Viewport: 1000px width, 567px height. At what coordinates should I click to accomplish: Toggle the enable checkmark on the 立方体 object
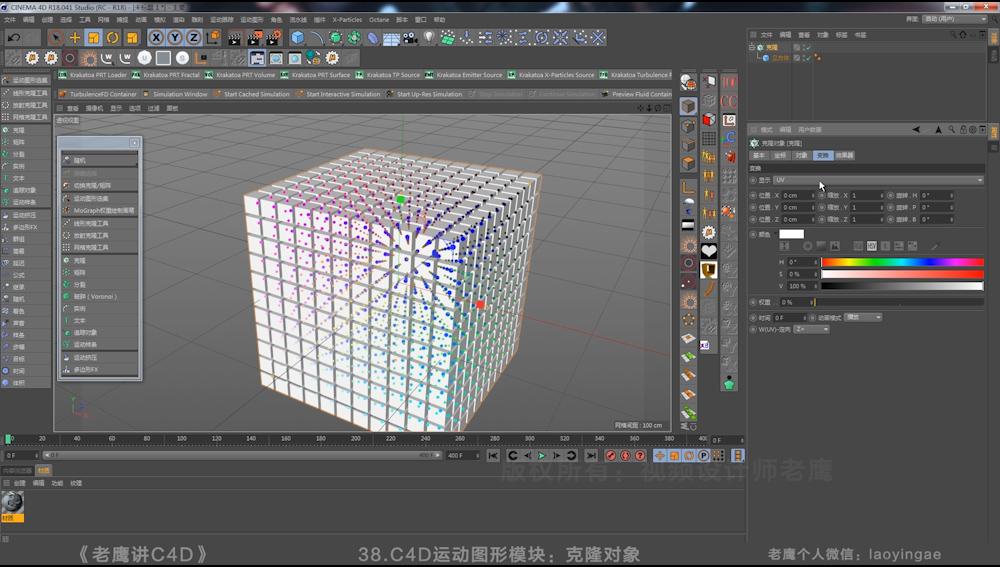click(807, 57)
